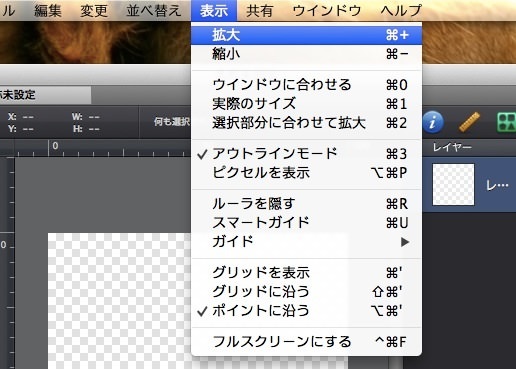Image resolution: width=516 pixels, height=369 pixels.
Task: Click the H height value field
Action: 94,129
